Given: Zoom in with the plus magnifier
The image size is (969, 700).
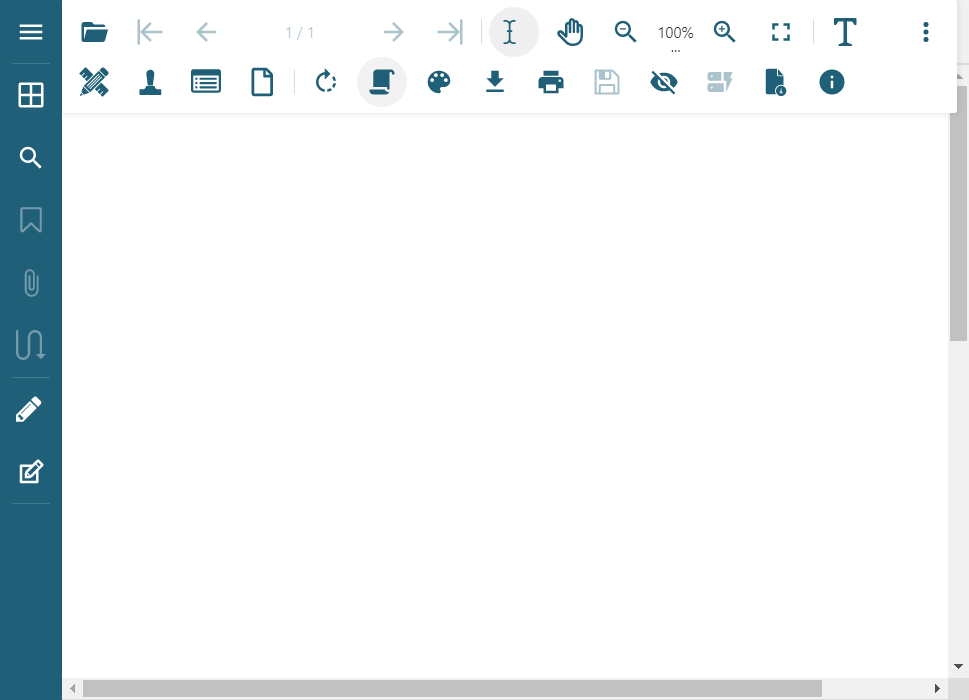Looking at the screenshot, I should (724, 32).
